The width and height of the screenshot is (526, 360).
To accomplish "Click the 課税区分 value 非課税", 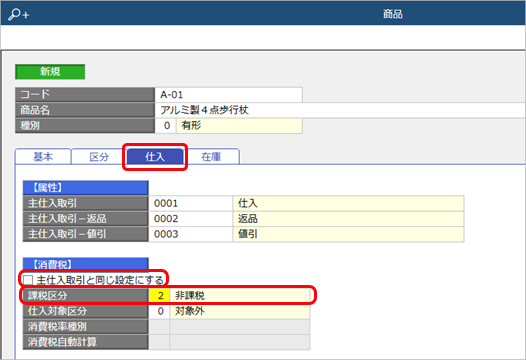I will (x=240, y=296).
